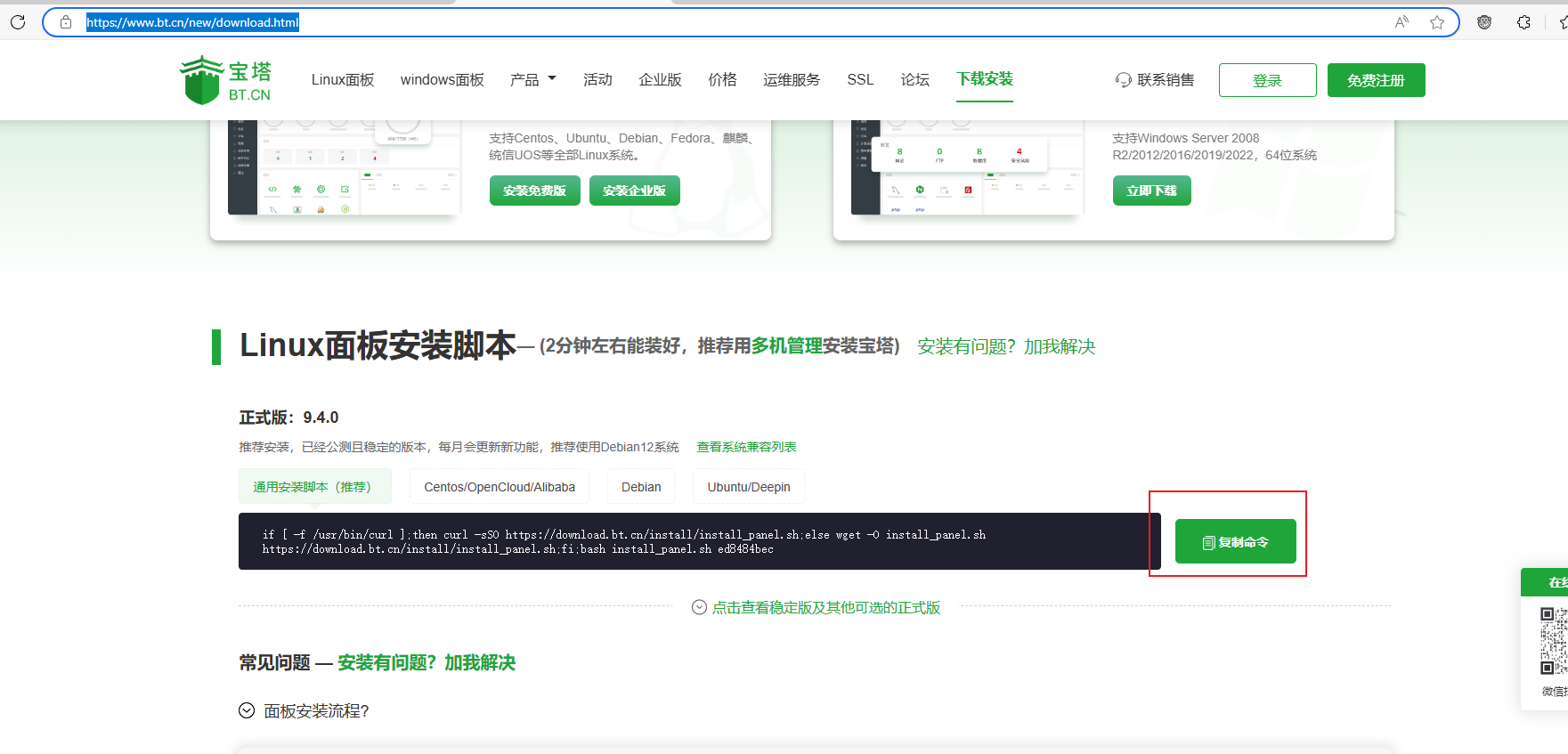Click the read aloud icon in address bar
Image resolution: width=1568 pixels, height=754 pixels.
(x=1401, y=22)
